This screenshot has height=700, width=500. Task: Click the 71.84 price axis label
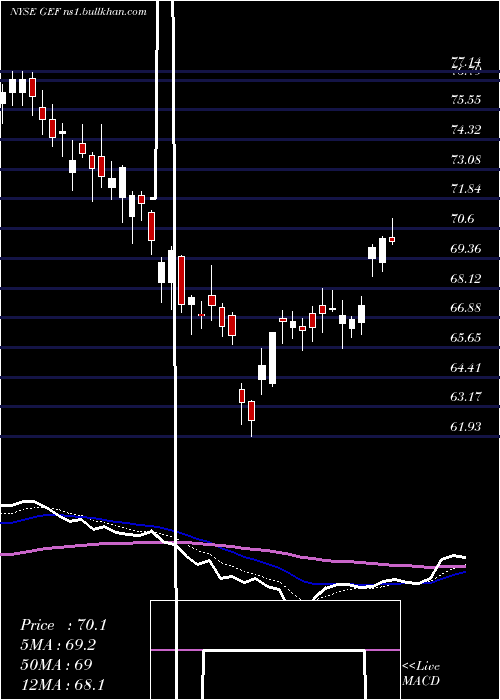[x=466, y=189]
